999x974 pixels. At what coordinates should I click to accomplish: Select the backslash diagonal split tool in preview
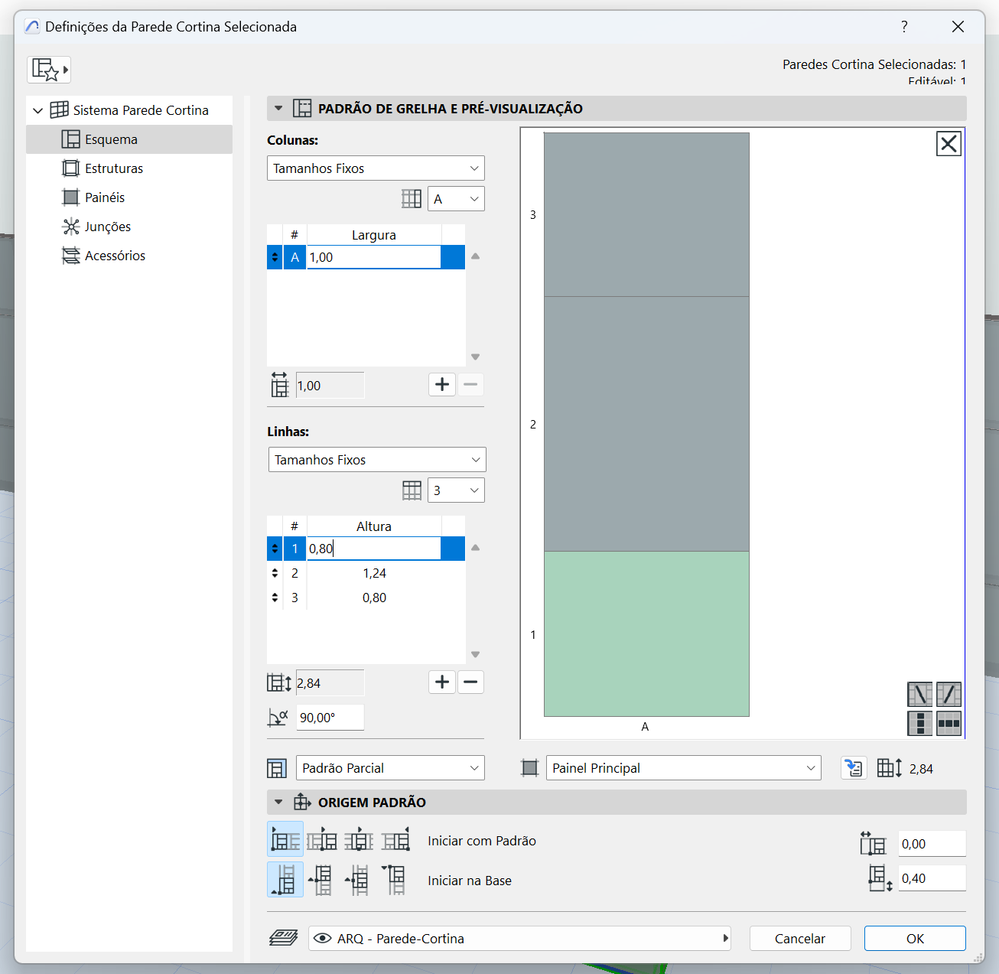tap(919, 694)
